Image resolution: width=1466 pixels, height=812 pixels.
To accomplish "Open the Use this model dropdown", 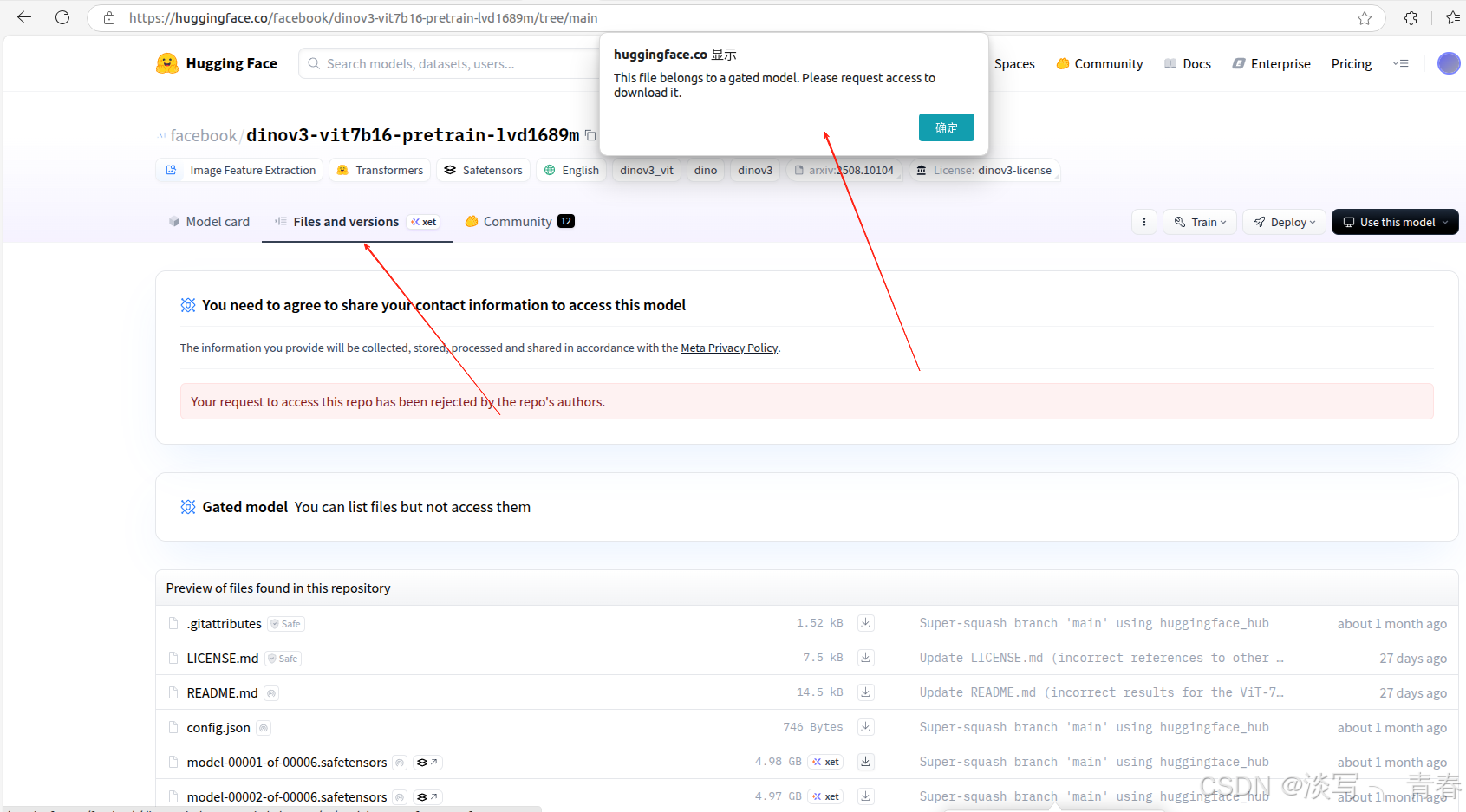I will (1395, 222).
